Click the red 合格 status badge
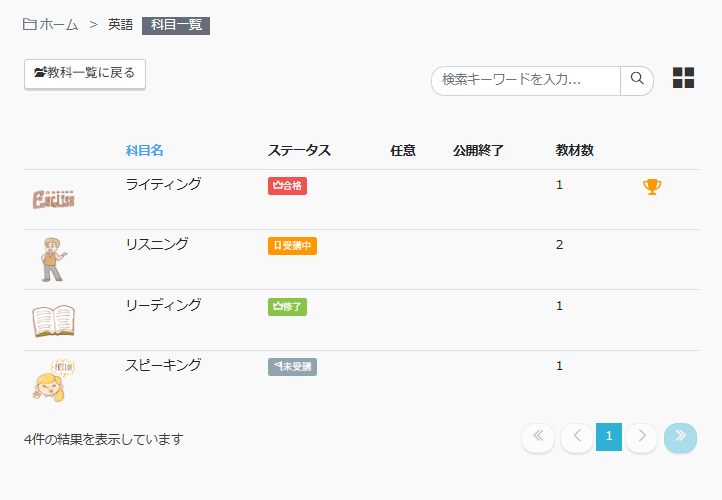This screenshot has height=500, width=722. (287, 186)
